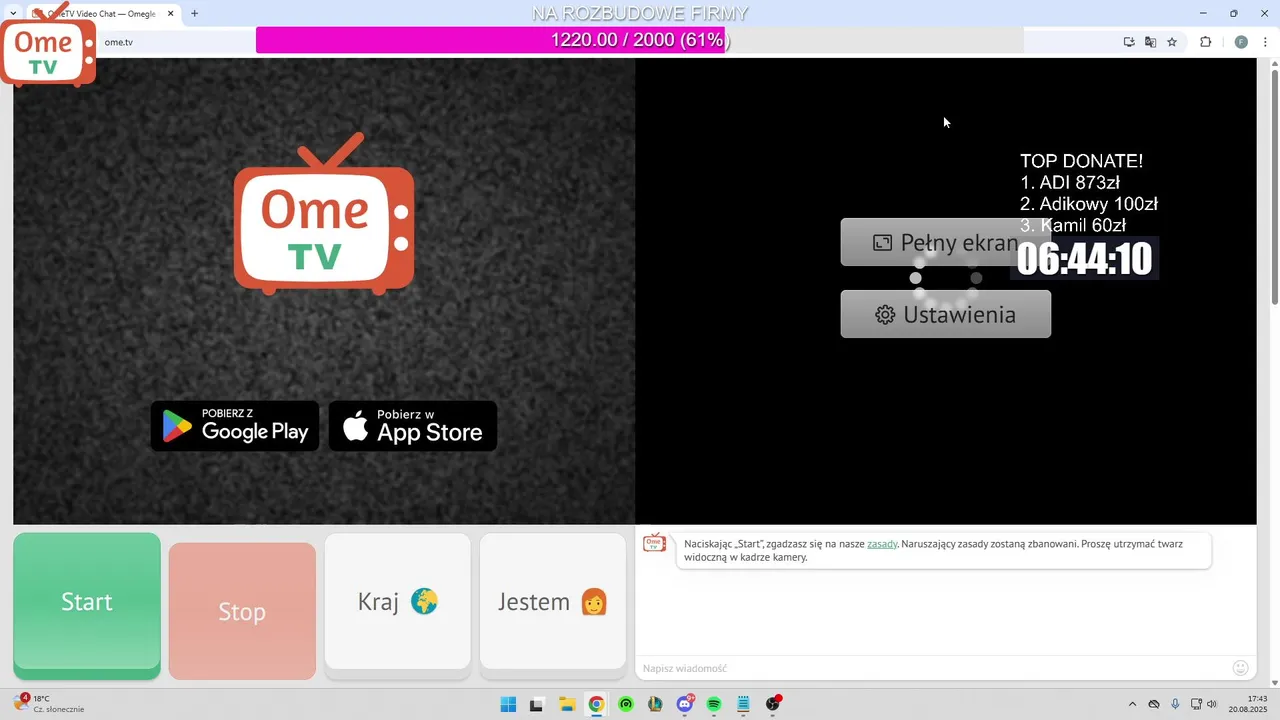Open the Ustawienia settings button
Viewport: 1280px width, 720px height.
click(945, 314)
